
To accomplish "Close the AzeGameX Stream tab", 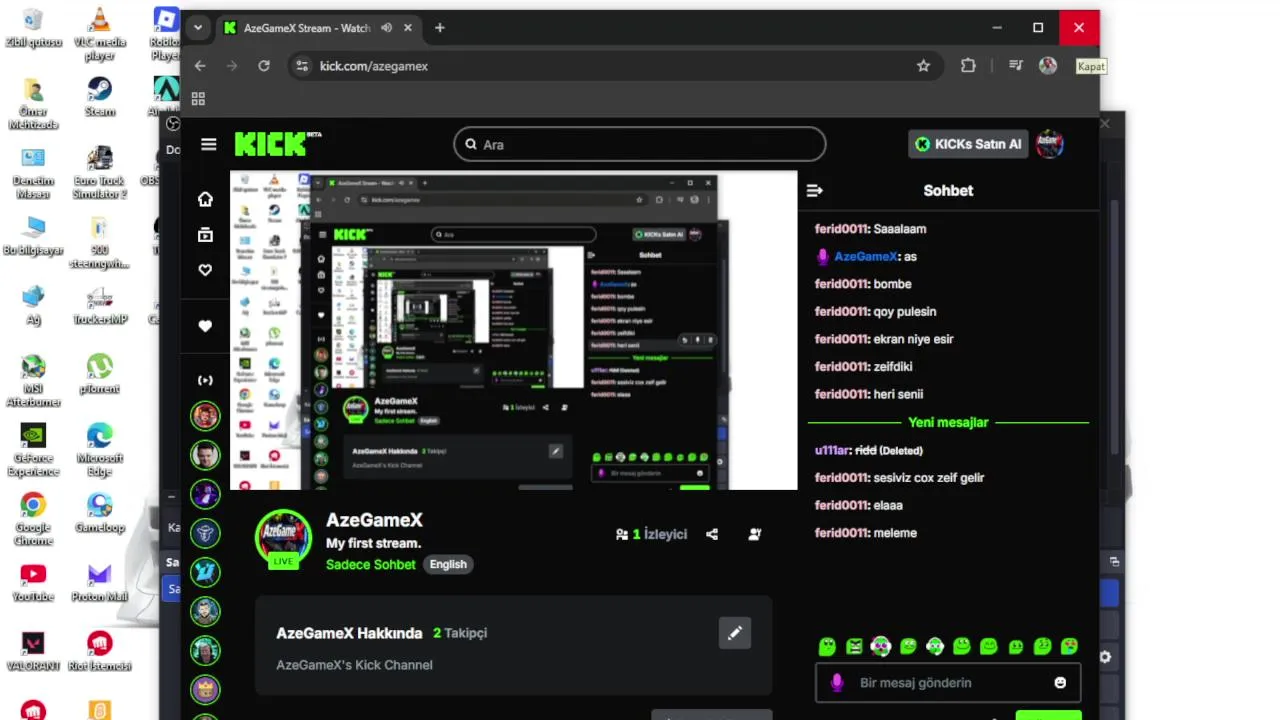I will 408,28.
